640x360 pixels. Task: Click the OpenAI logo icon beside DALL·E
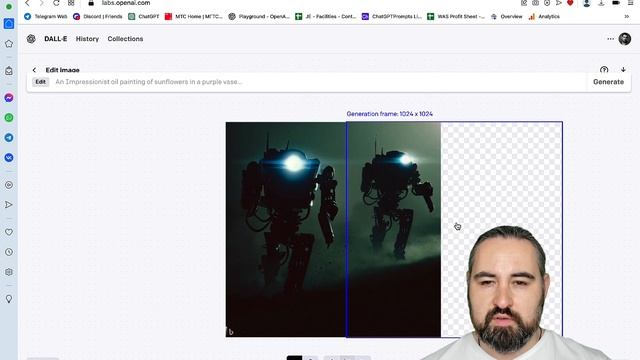(31, 39)
